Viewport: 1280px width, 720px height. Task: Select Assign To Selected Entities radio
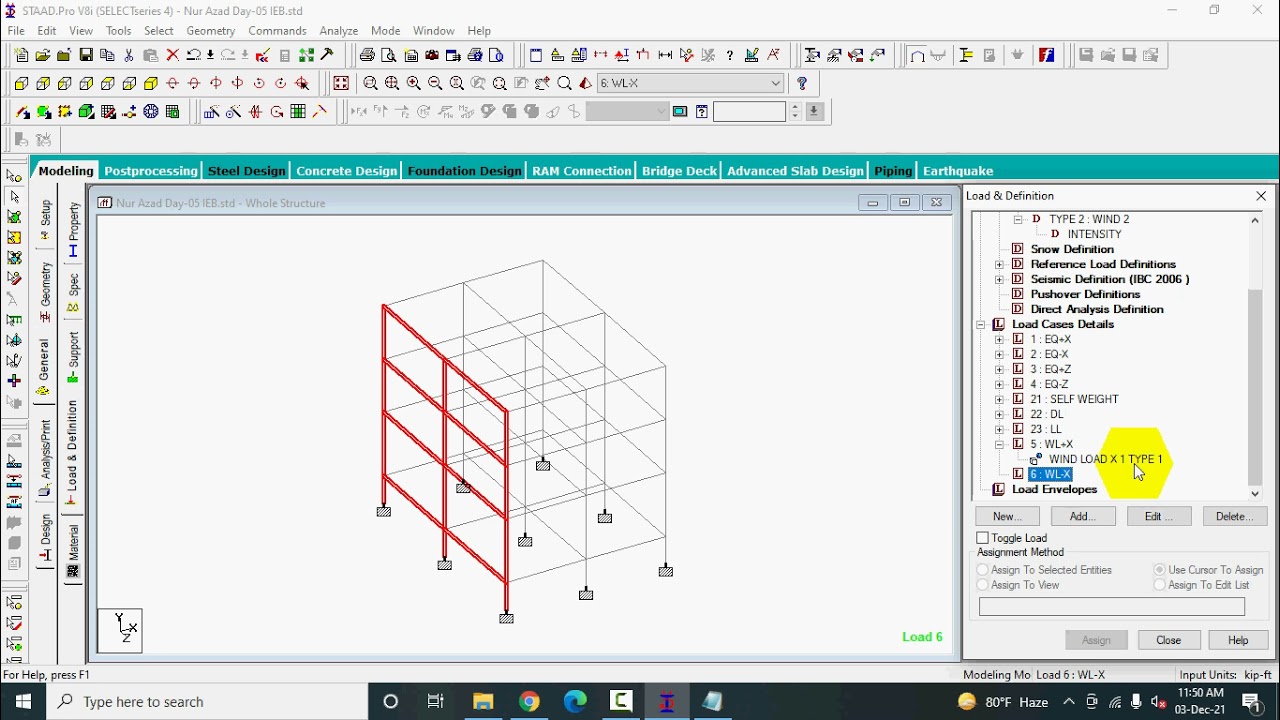click(x=983, y=570)
